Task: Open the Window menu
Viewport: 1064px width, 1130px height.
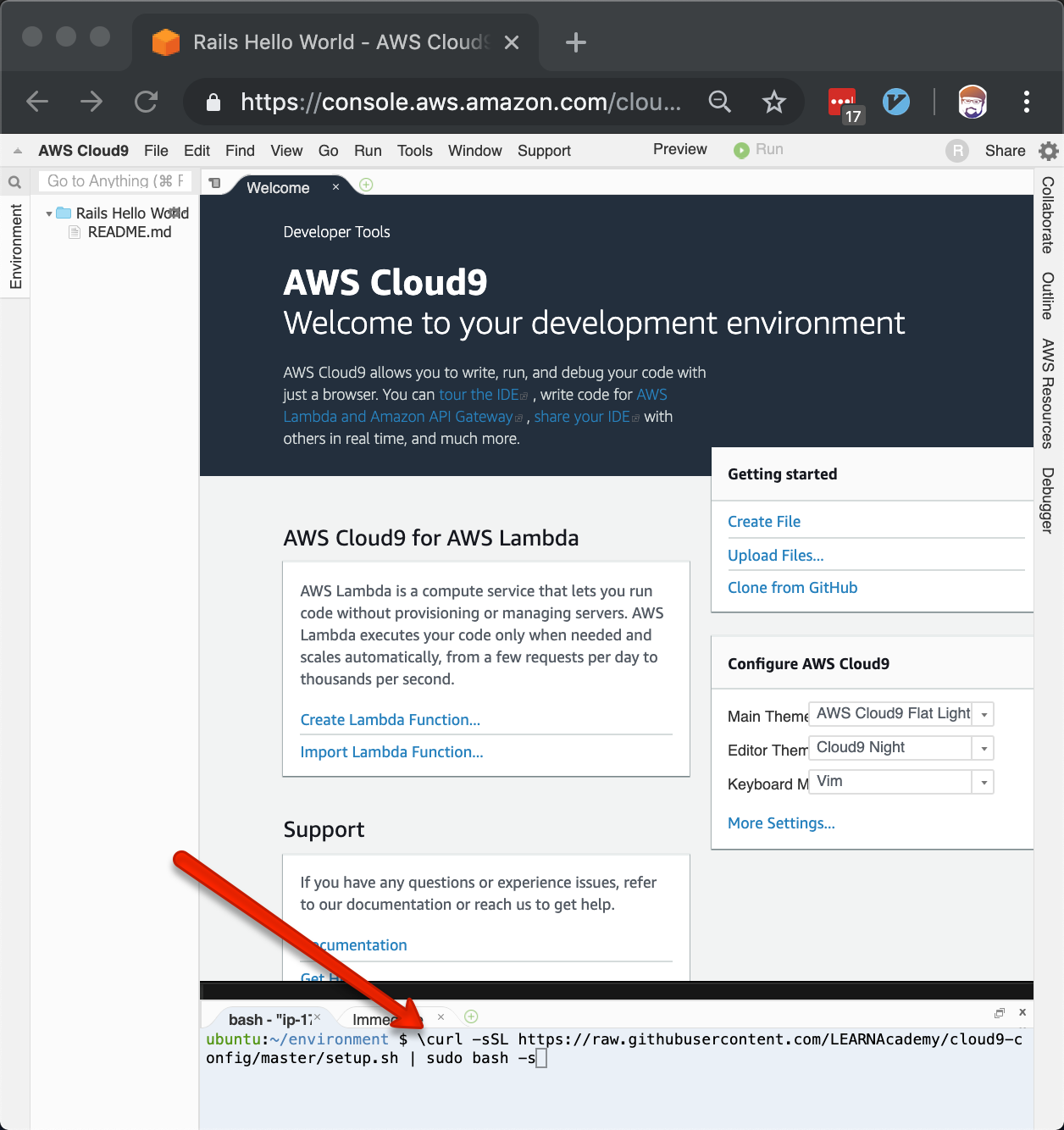Action: (475, 151)
